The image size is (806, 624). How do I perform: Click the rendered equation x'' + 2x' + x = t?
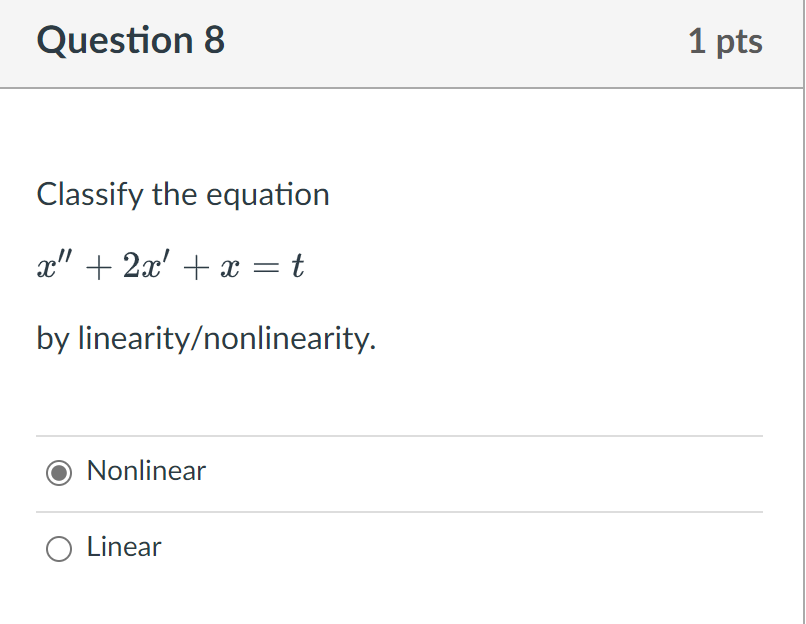170,265
